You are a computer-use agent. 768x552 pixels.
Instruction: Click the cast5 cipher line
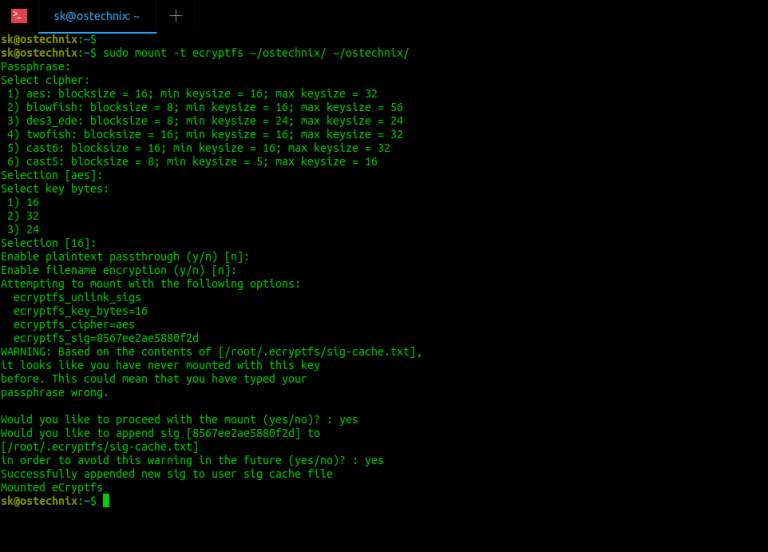click(x=192, y=161)
